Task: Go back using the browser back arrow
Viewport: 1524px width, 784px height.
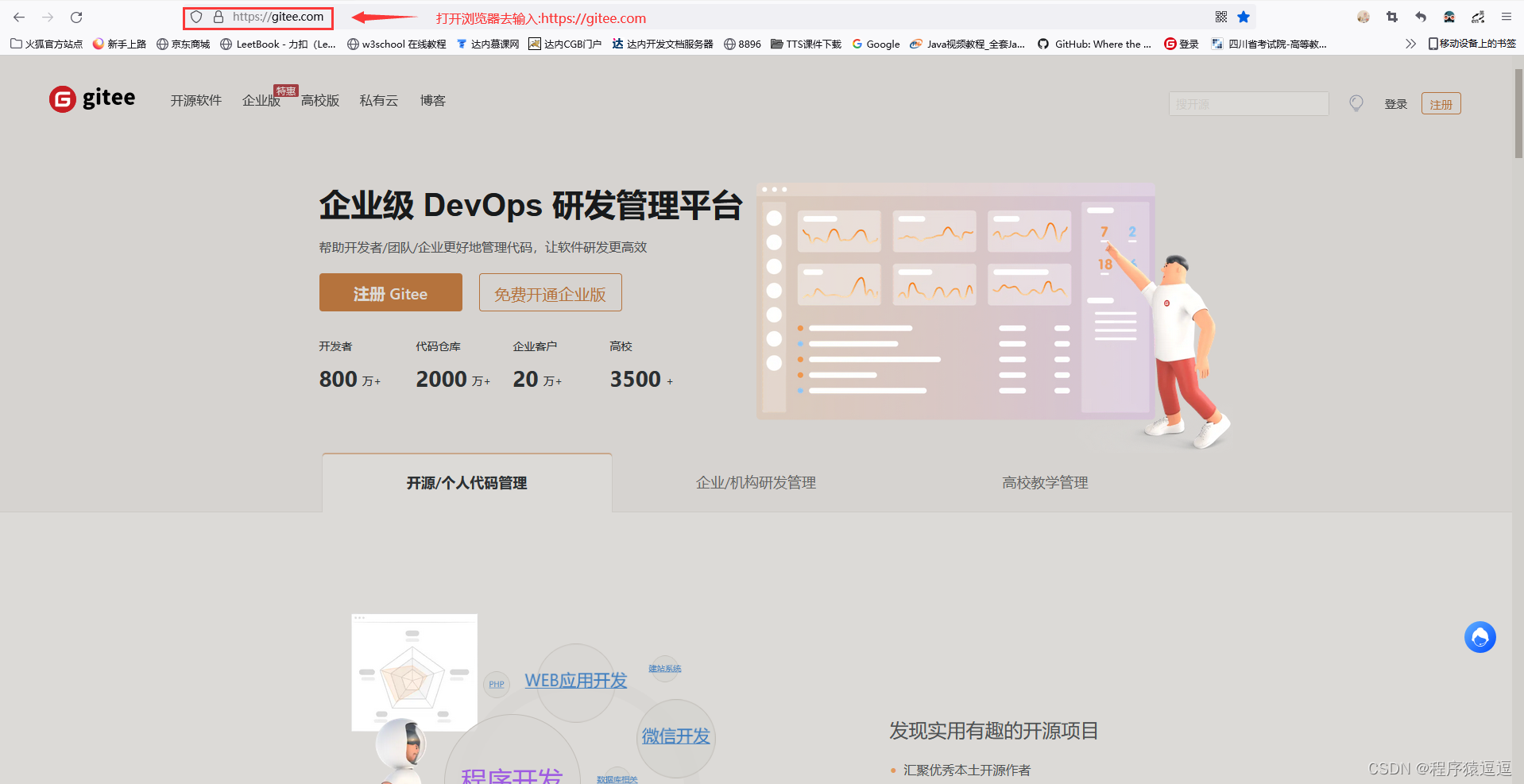Action: 19,17
